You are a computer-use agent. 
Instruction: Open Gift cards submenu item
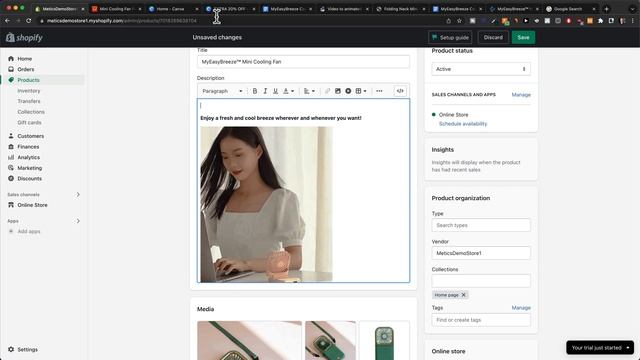click(x=29, y=122)
